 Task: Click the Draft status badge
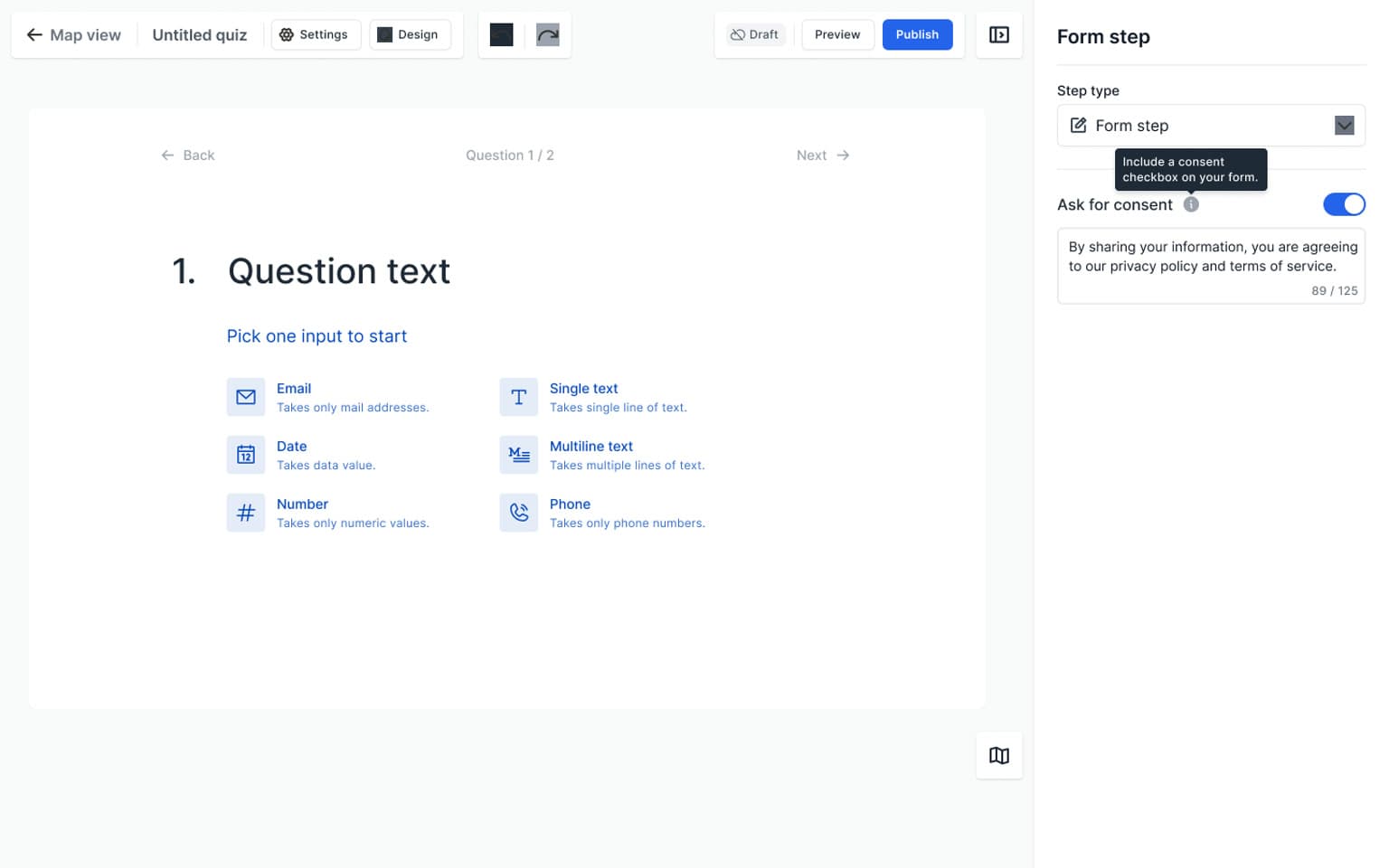coord(755,34)
